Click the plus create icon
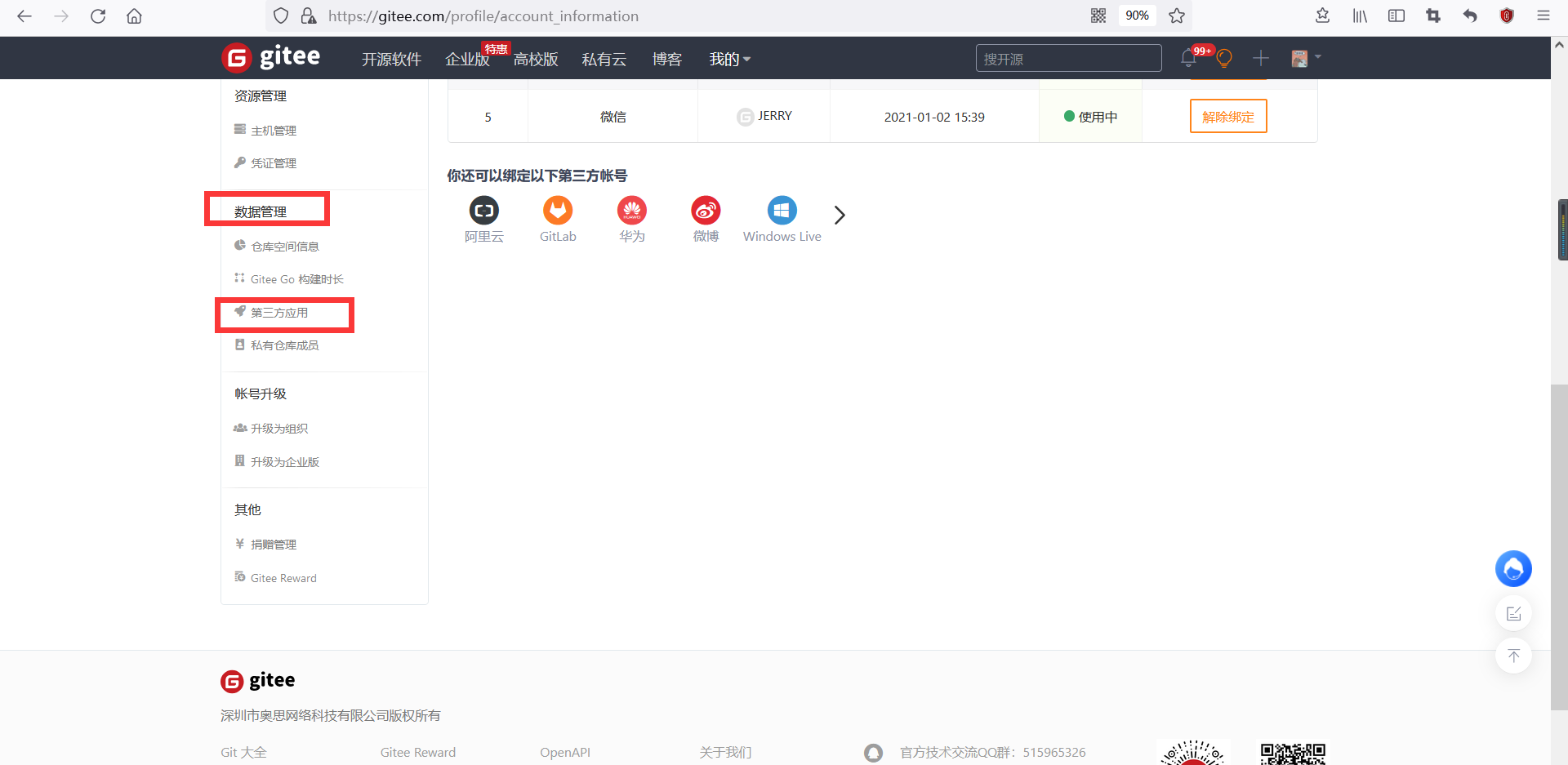The image size is (1568, 765). (x=1261, y=58)
